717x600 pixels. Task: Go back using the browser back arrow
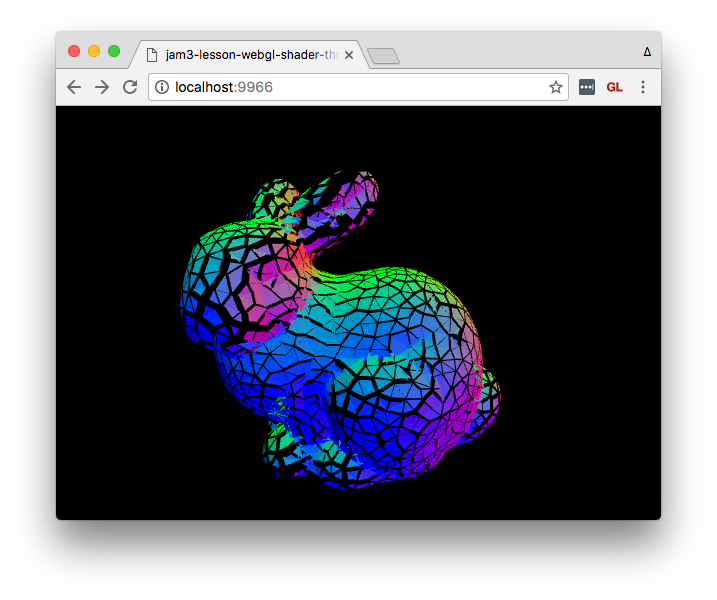74,87
